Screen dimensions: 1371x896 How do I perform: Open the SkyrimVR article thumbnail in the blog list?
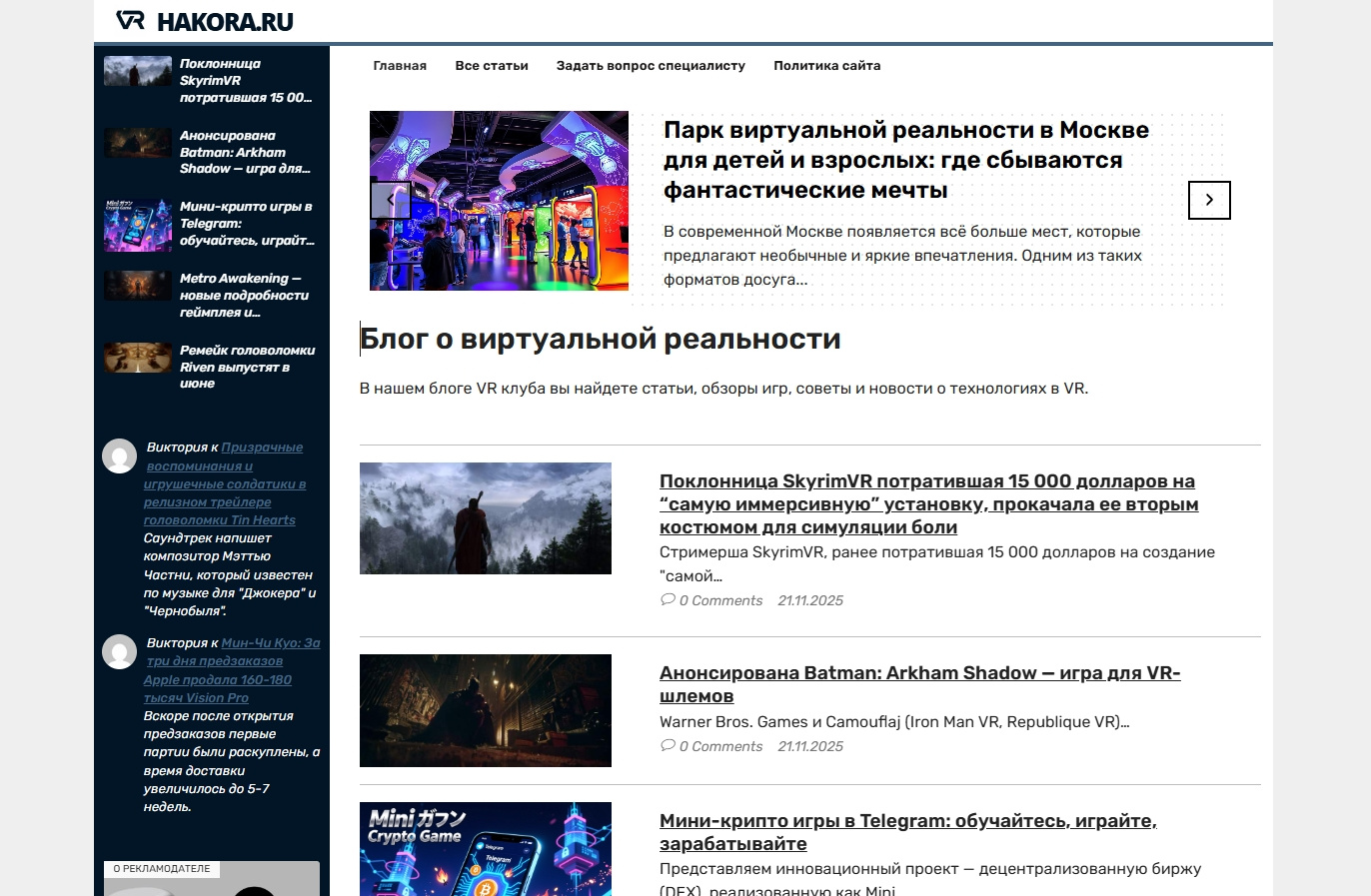486,518
